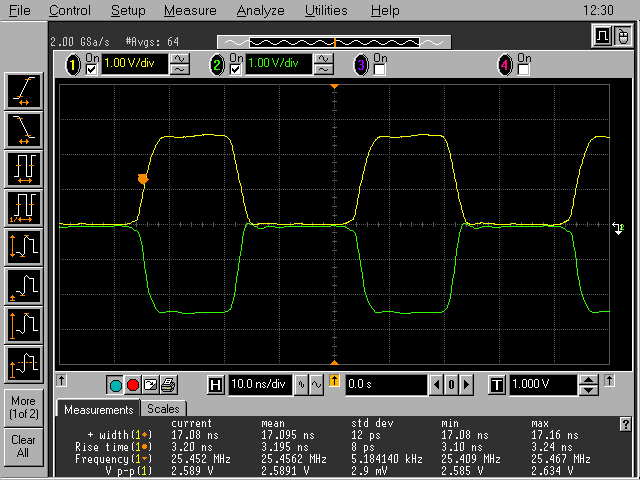The height and width of the screenshot is (480, 640).
Task: Enable channel 3 On checkbox
Action: point(380,70)
